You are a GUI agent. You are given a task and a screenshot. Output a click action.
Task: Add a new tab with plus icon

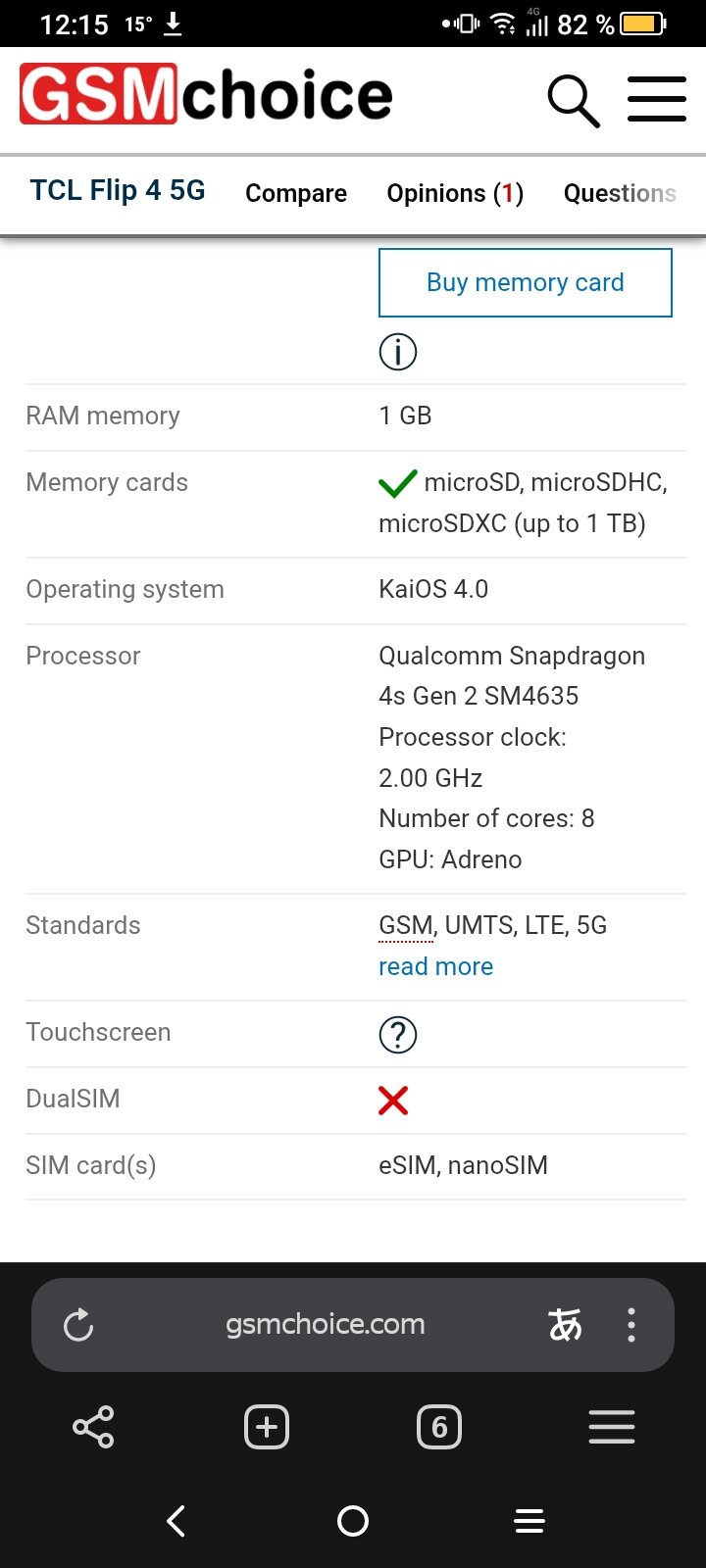(267, 1427)
